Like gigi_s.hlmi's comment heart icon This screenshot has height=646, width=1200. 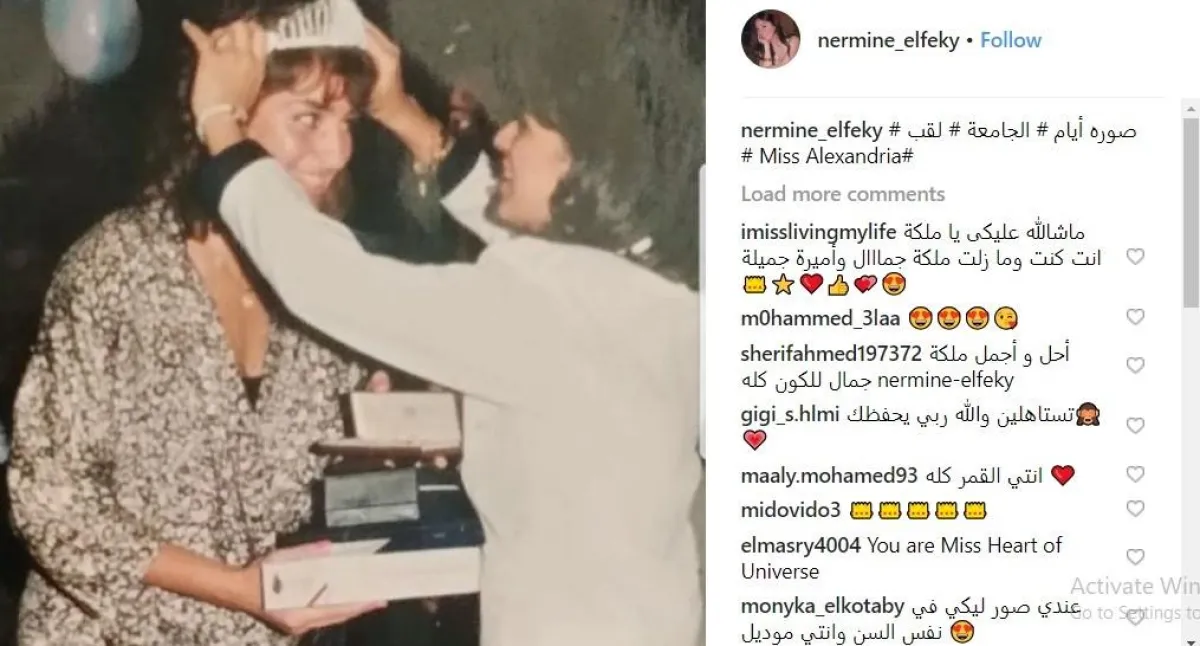[x=1135, y=426]
